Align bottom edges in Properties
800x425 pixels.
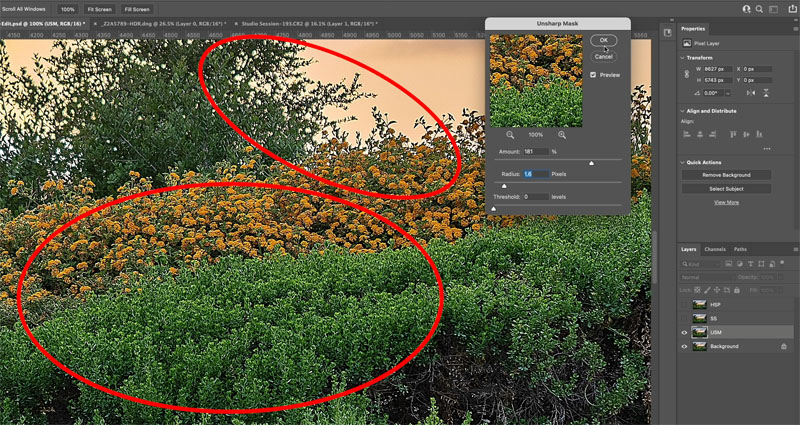coord(759,134)
